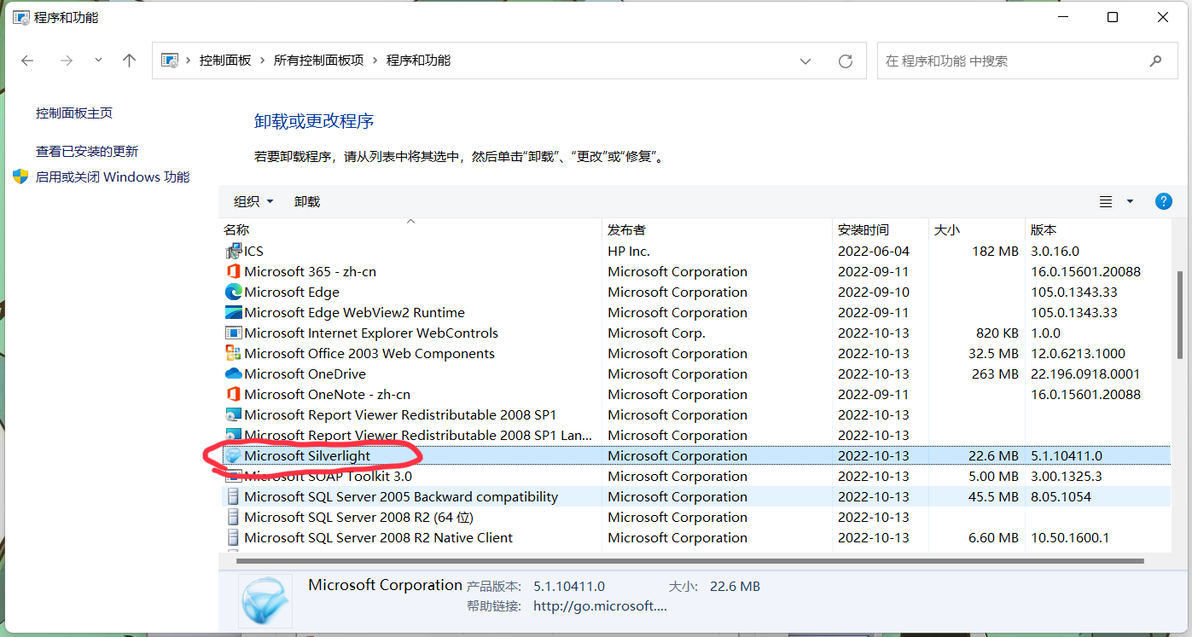Sort by the 版本 column header
The width and height of the screenshot is (1192, 637).
pos(1097,230)
